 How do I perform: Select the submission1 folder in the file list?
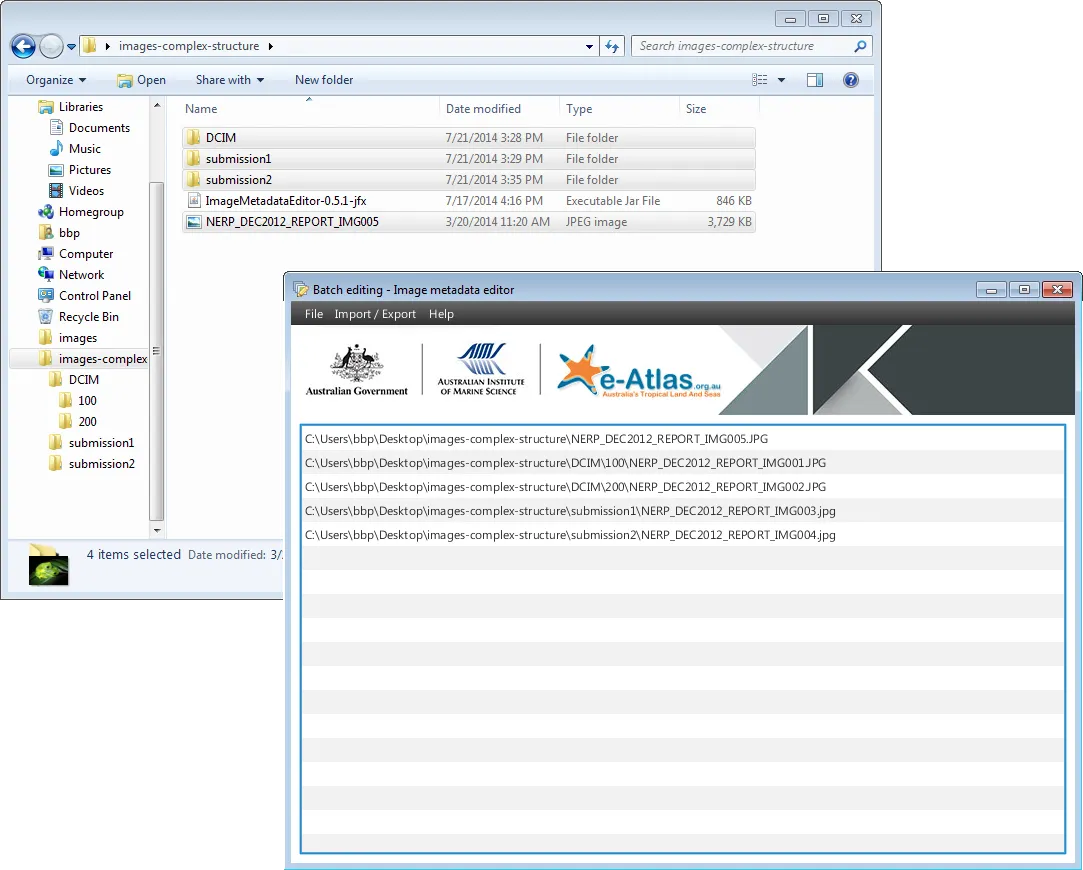pos(468,159)
